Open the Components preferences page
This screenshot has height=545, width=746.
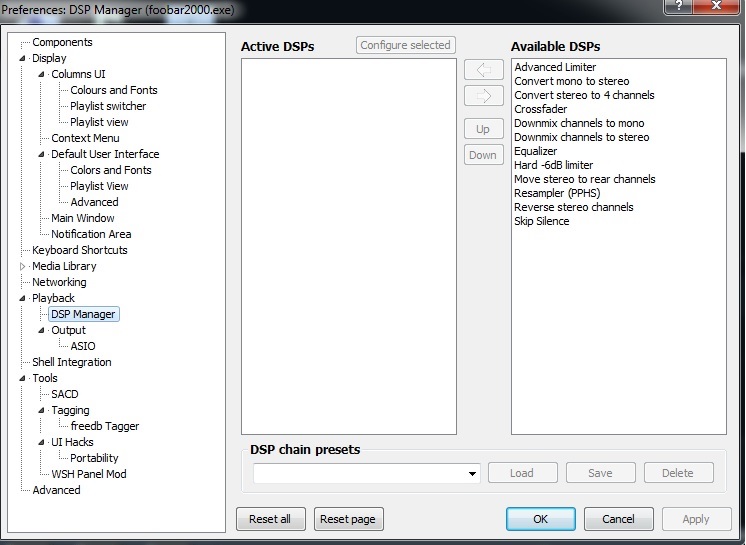coord(62,42)
